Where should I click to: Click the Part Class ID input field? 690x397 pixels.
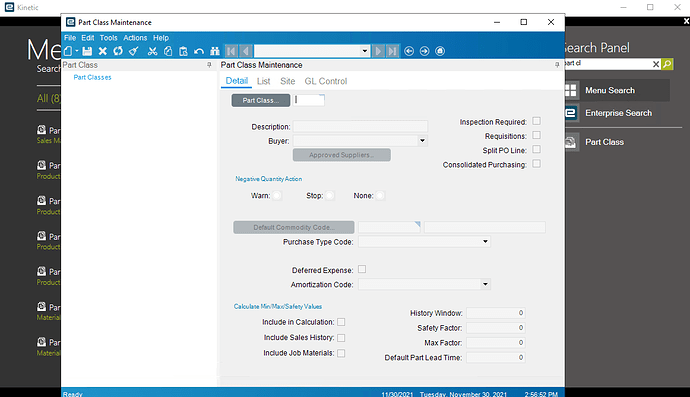tap(309, 100)
